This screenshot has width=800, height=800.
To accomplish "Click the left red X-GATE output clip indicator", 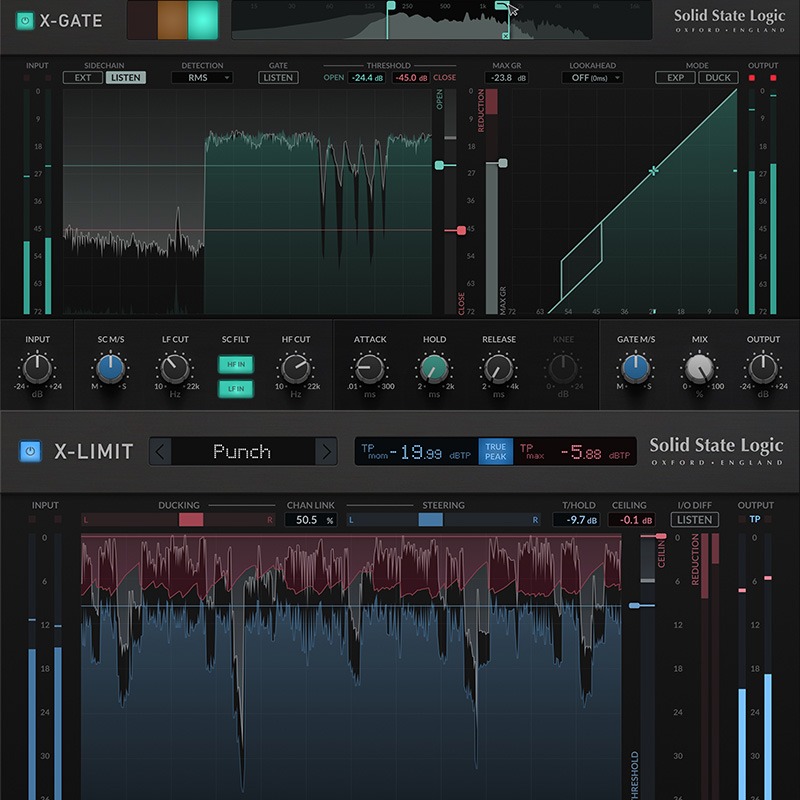I will pyautogui.click(x=752, y=78).
